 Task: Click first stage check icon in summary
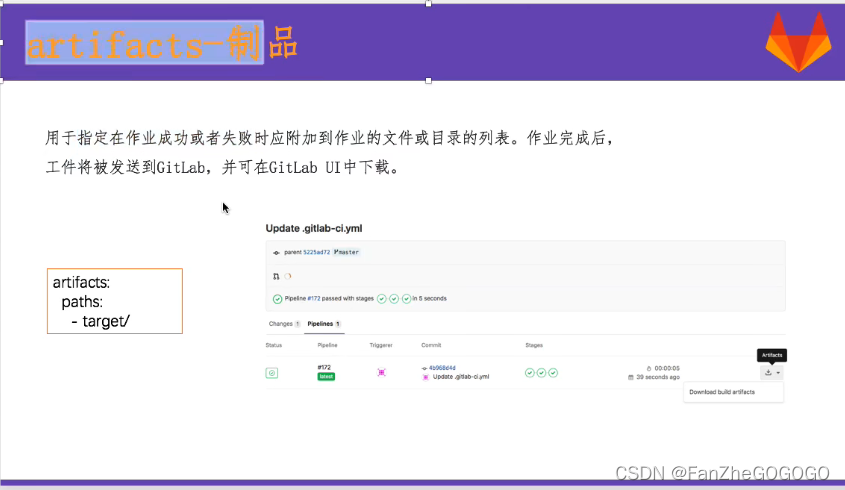point(382,299)
